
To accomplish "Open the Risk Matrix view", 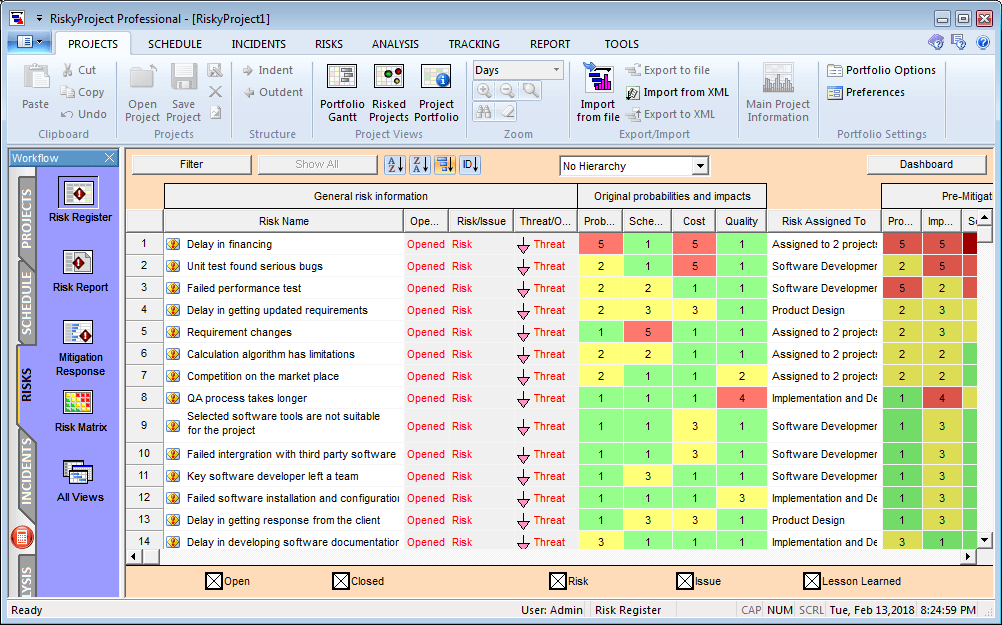I will click(79, 411).
